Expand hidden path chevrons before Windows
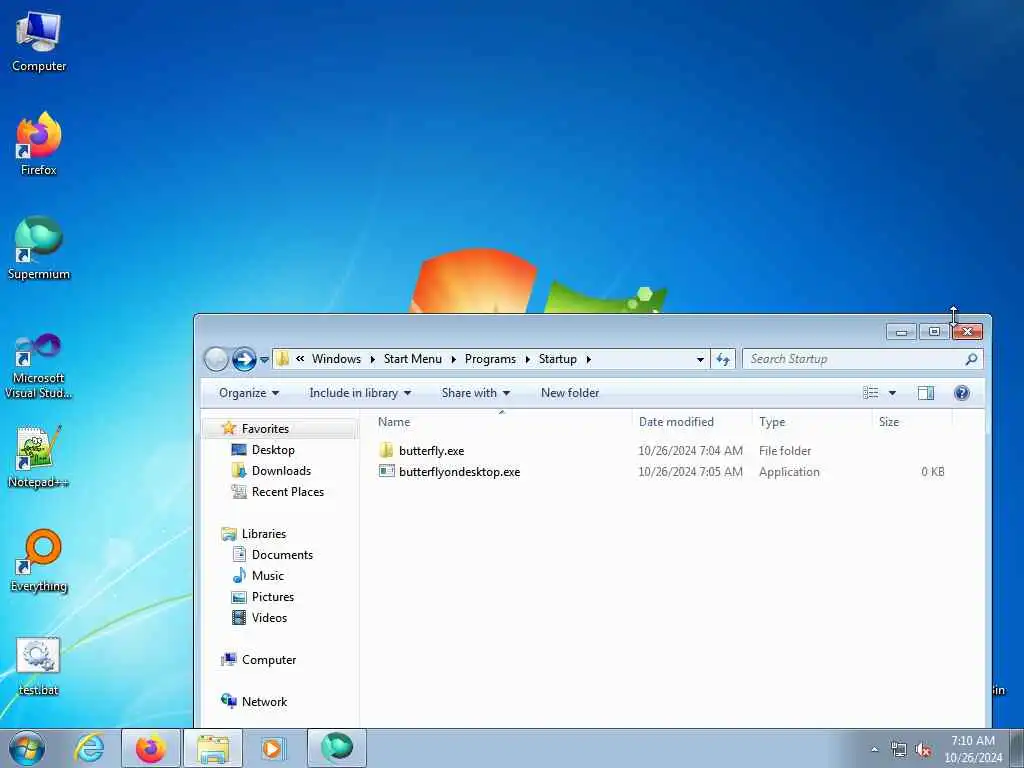Image resolution: width=1024 pixels, height=768 pixels. [x=300, y=359]
